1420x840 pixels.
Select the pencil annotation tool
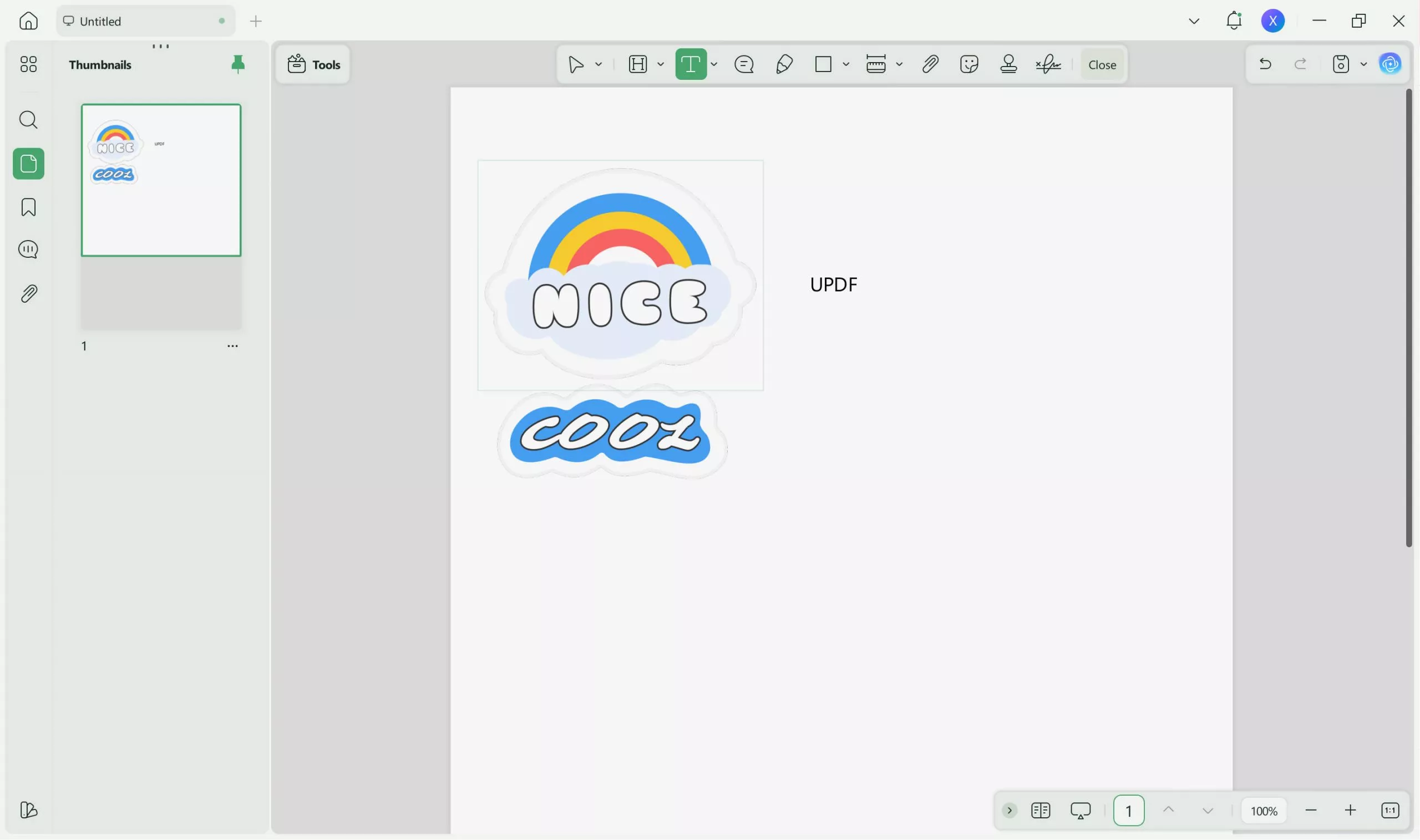(784, 63)
